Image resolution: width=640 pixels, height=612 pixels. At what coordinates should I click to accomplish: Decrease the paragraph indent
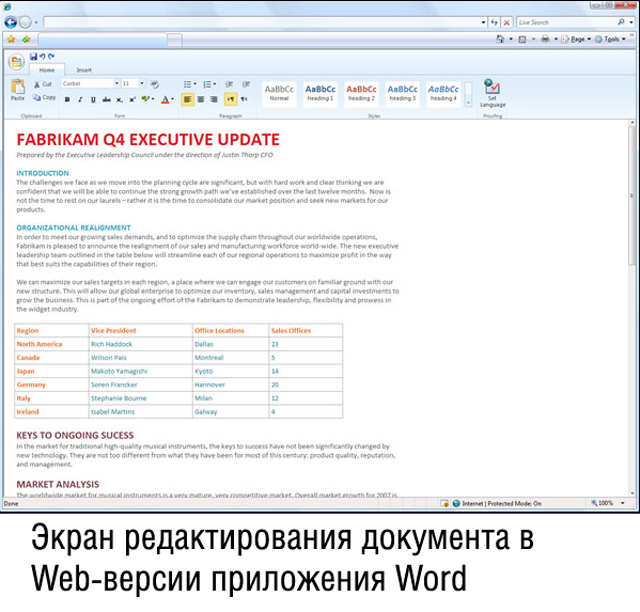point(229,84)
